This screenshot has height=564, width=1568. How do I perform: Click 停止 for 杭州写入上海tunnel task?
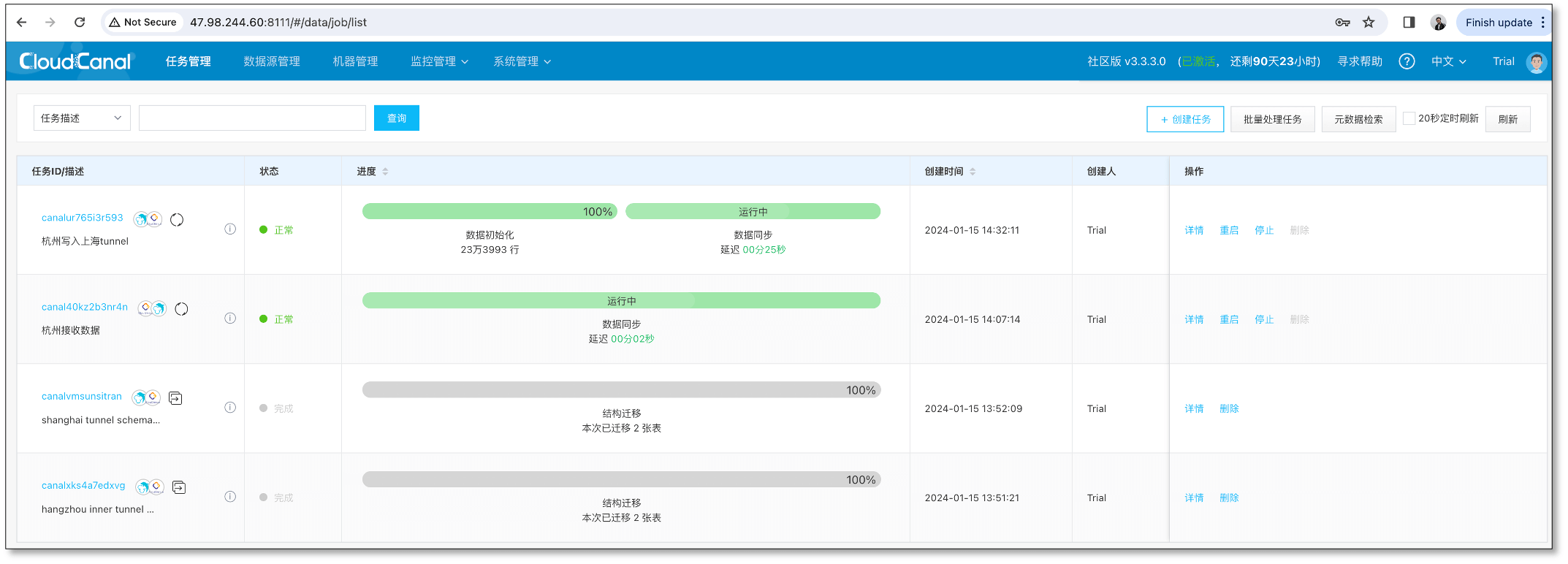[1264, 230]
